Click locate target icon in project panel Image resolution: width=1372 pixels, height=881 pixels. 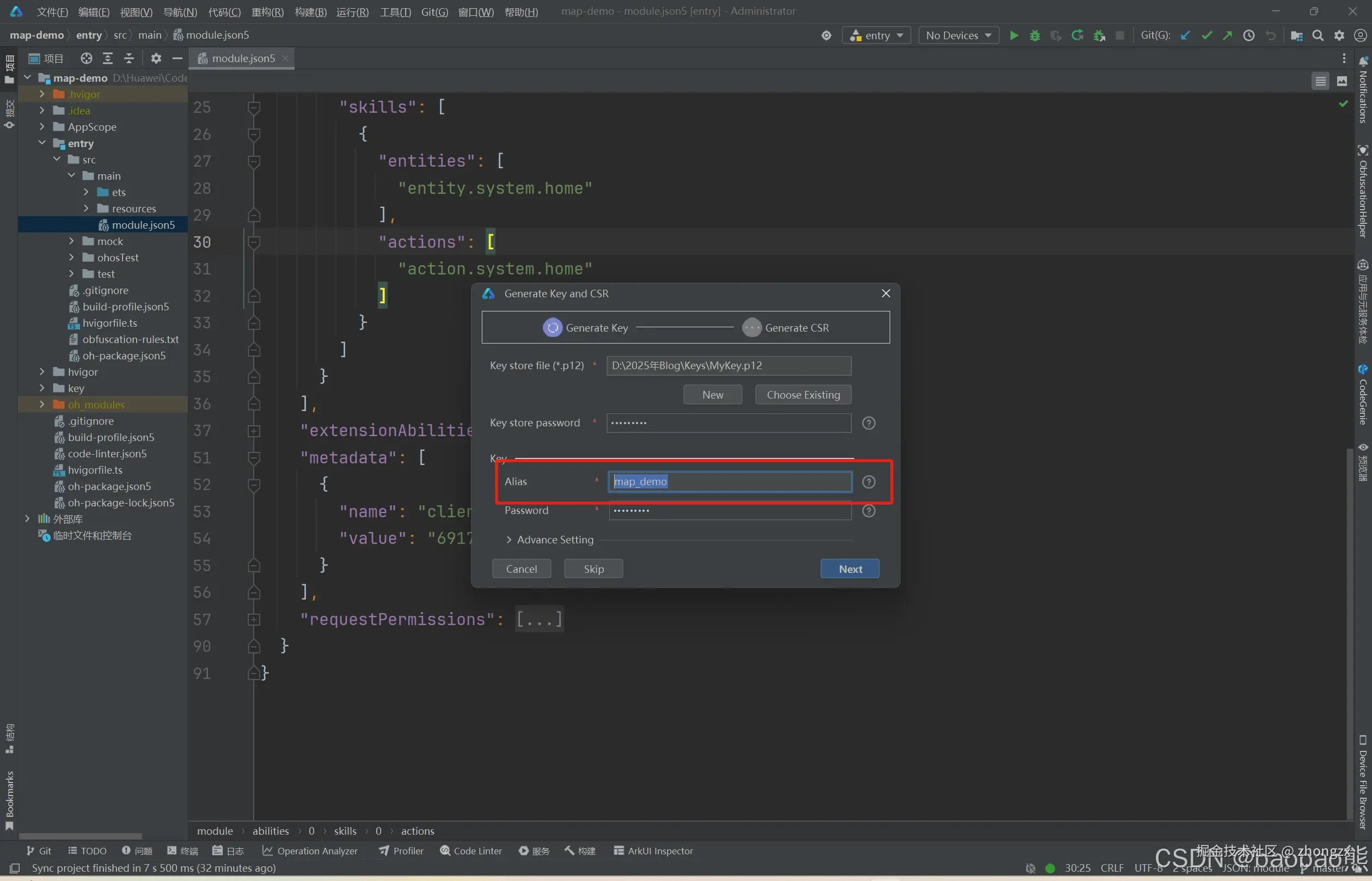86,58
